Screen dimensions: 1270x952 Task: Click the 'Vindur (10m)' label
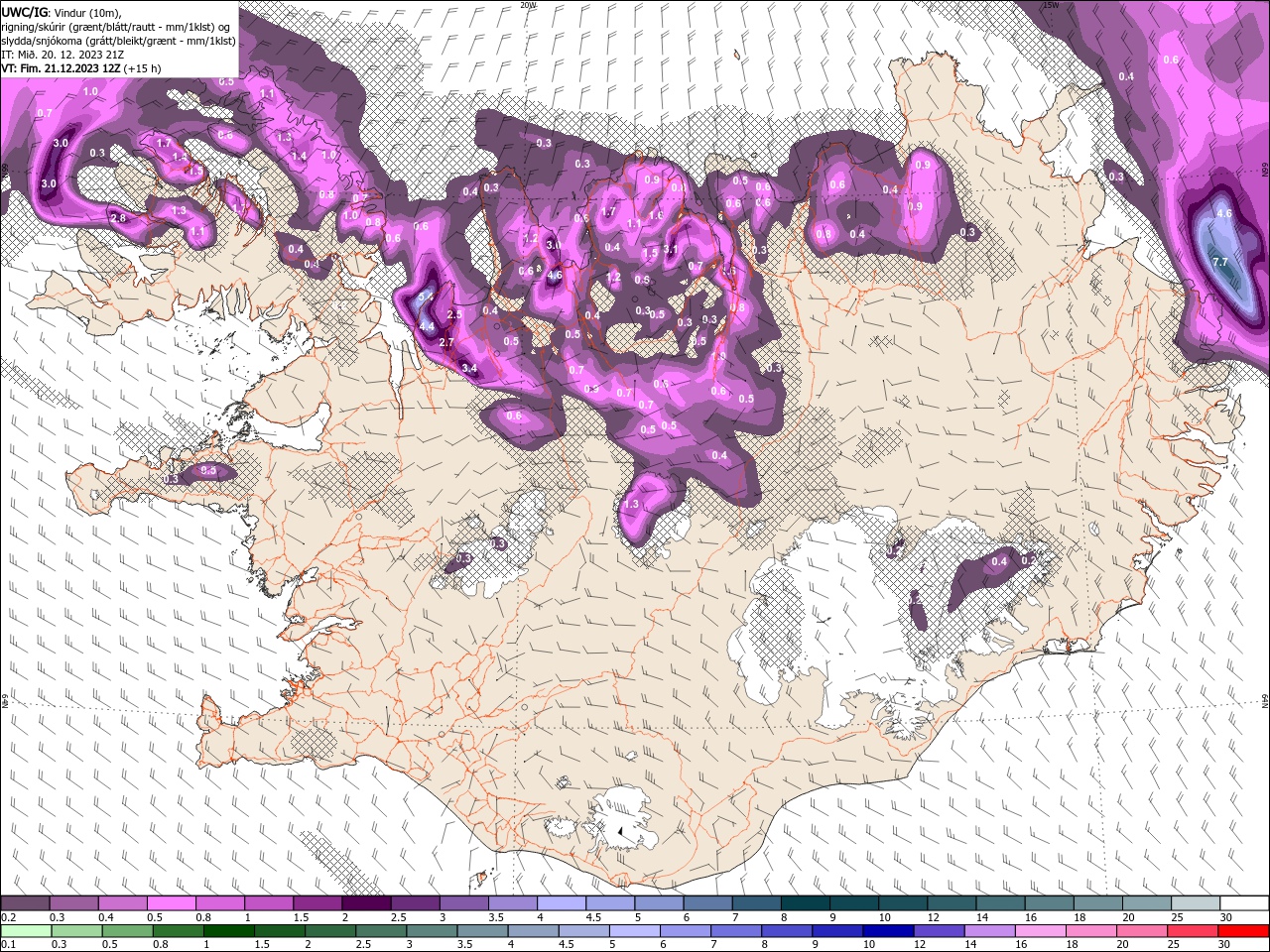click(x=84, y=12)
